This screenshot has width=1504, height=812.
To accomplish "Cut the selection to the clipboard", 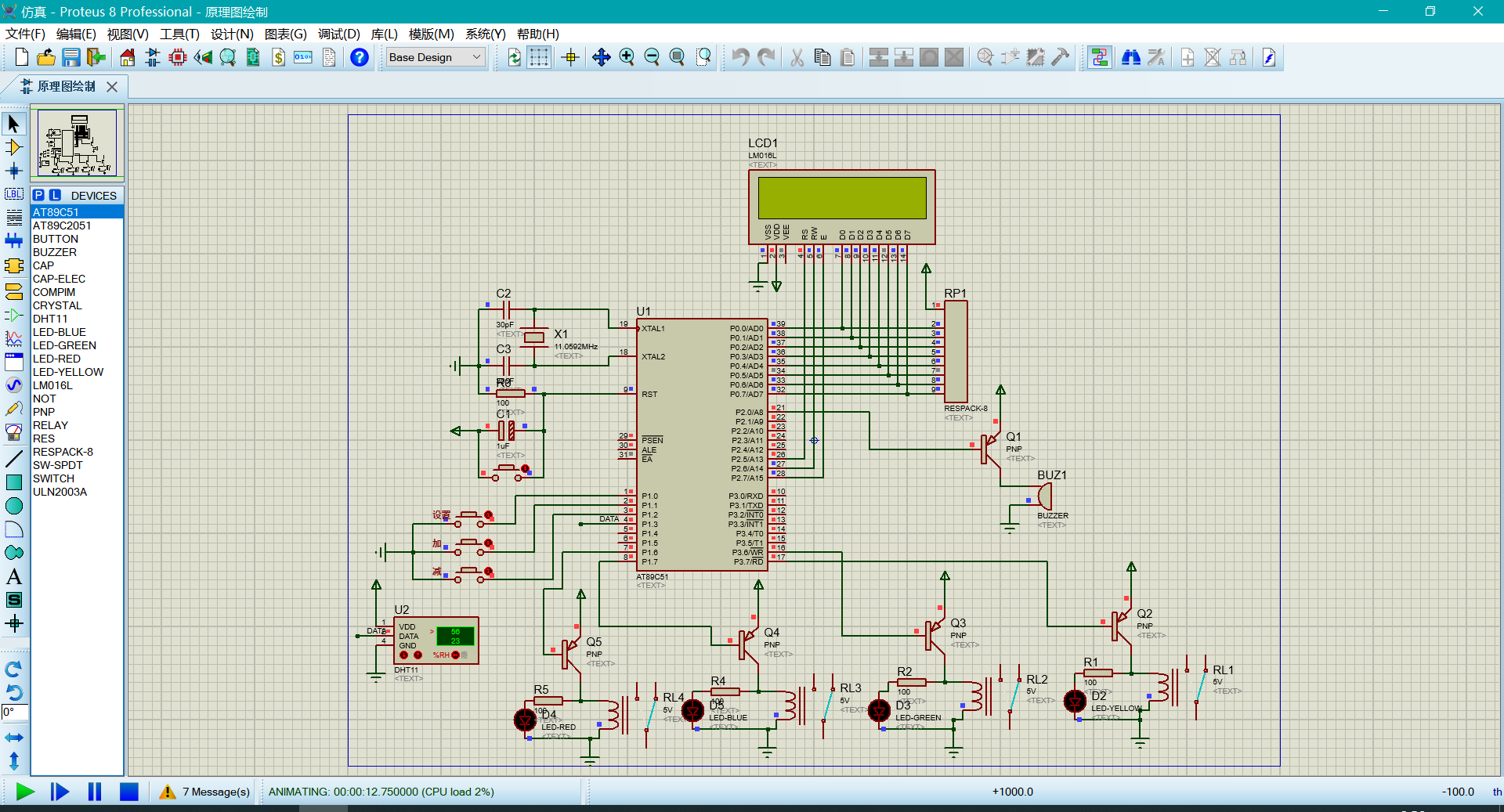I will click(797, 57).
